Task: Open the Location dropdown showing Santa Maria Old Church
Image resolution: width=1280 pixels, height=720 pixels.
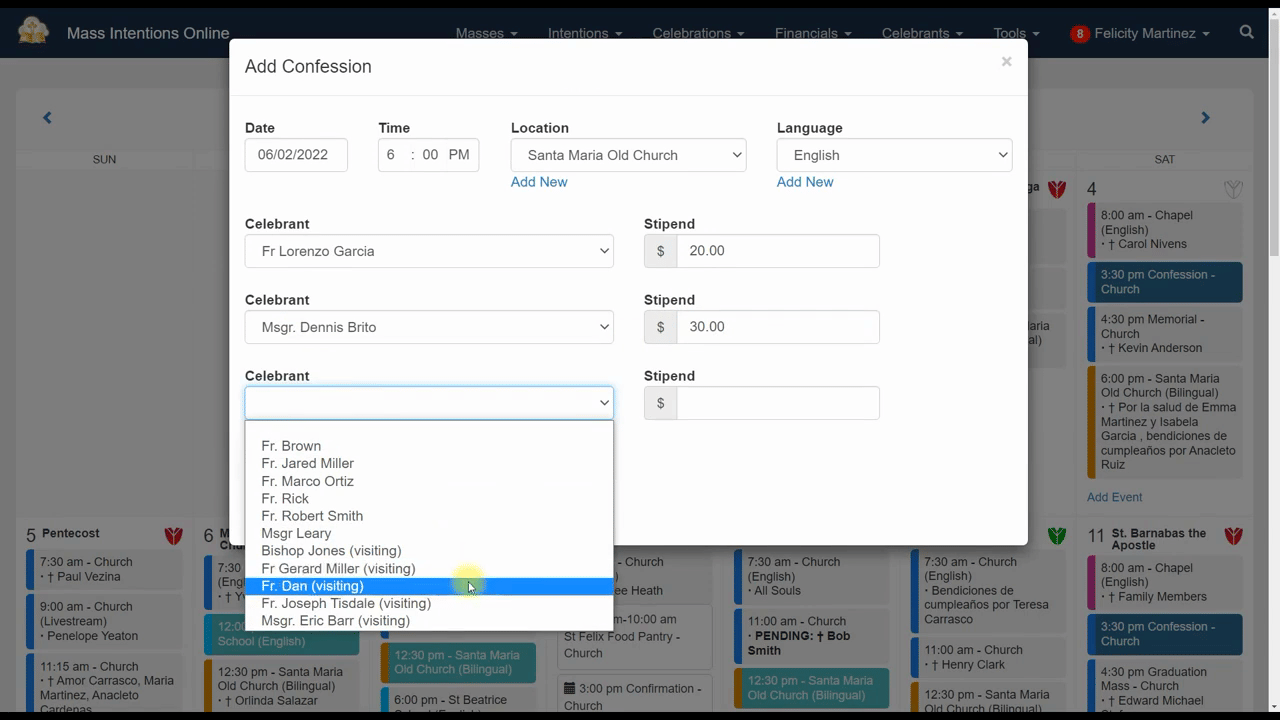Action: point(628,155)
